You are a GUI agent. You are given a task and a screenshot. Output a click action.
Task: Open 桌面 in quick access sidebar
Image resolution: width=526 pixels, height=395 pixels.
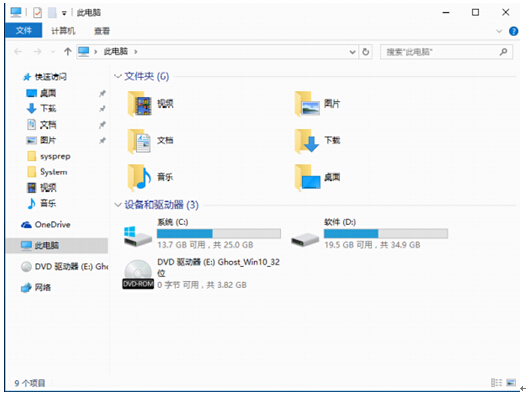point(48,93)
